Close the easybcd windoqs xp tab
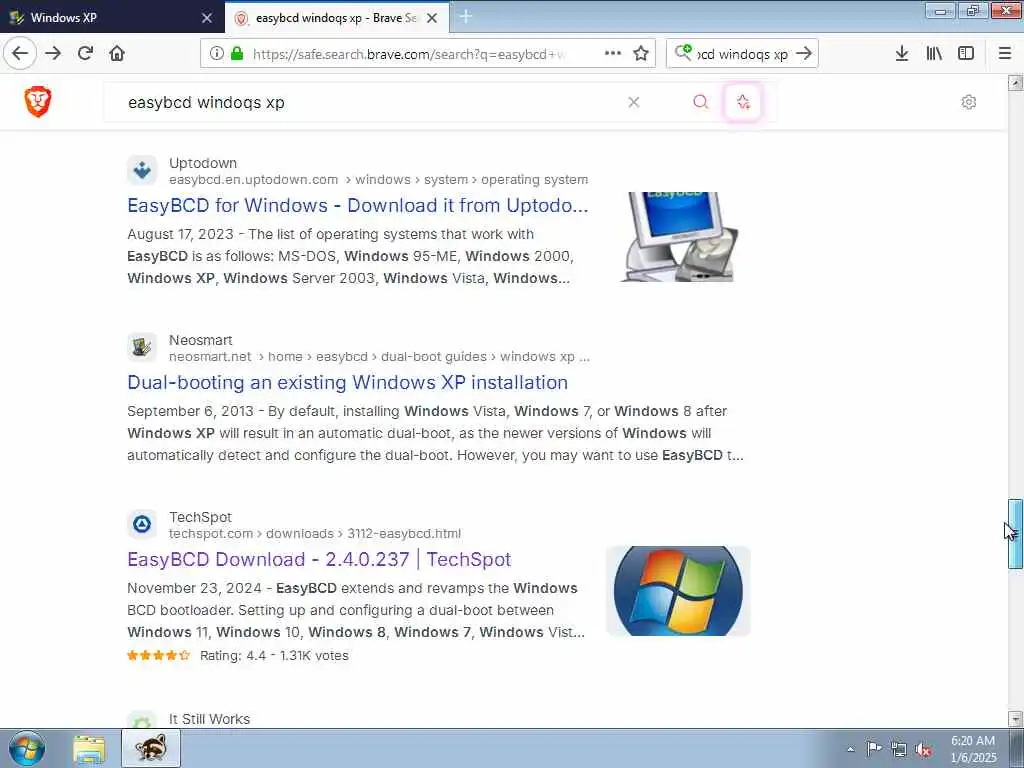Image resolution: width=1024 pixels, height=768 pixels. (432, 18)
